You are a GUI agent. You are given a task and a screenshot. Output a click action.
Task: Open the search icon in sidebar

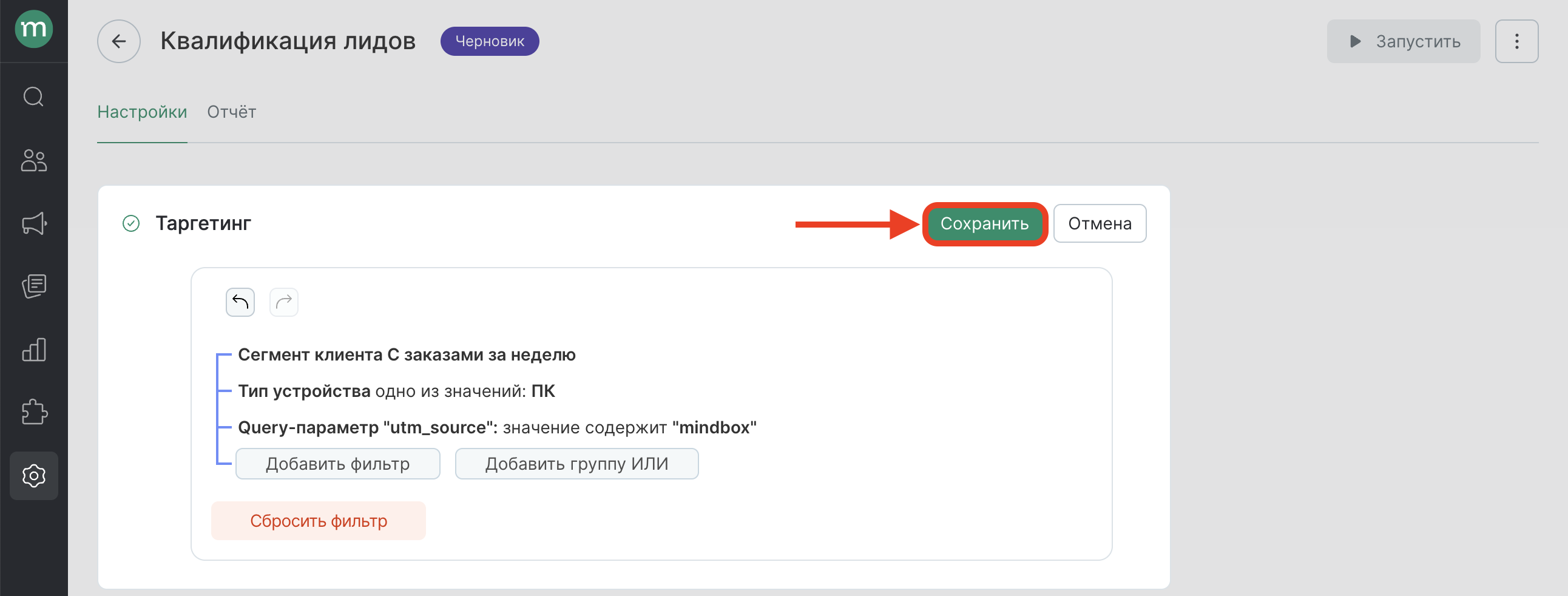tap(33, 97)
